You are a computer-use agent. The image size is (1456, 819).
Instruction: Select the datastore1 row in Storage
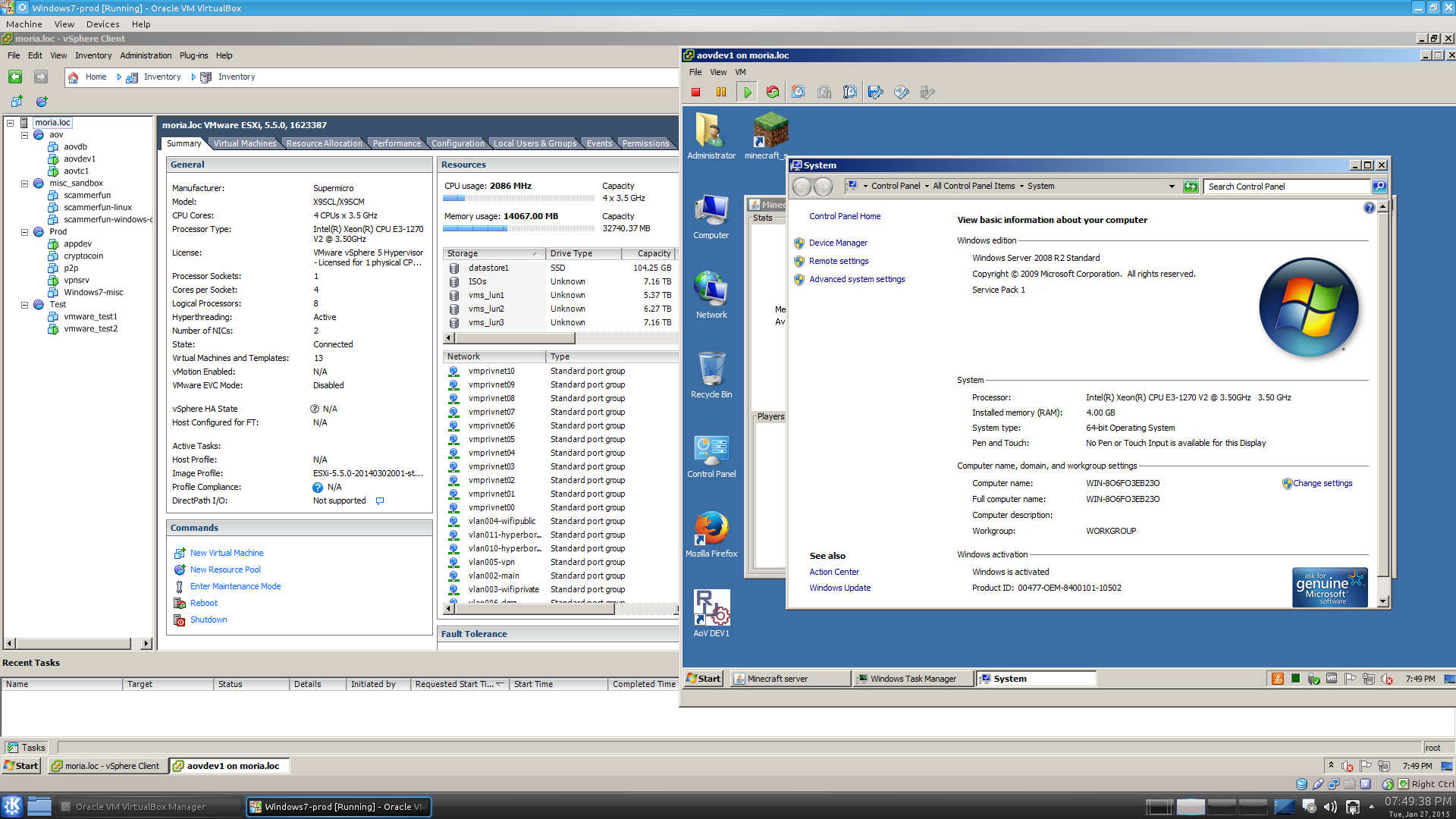point(559,268)
